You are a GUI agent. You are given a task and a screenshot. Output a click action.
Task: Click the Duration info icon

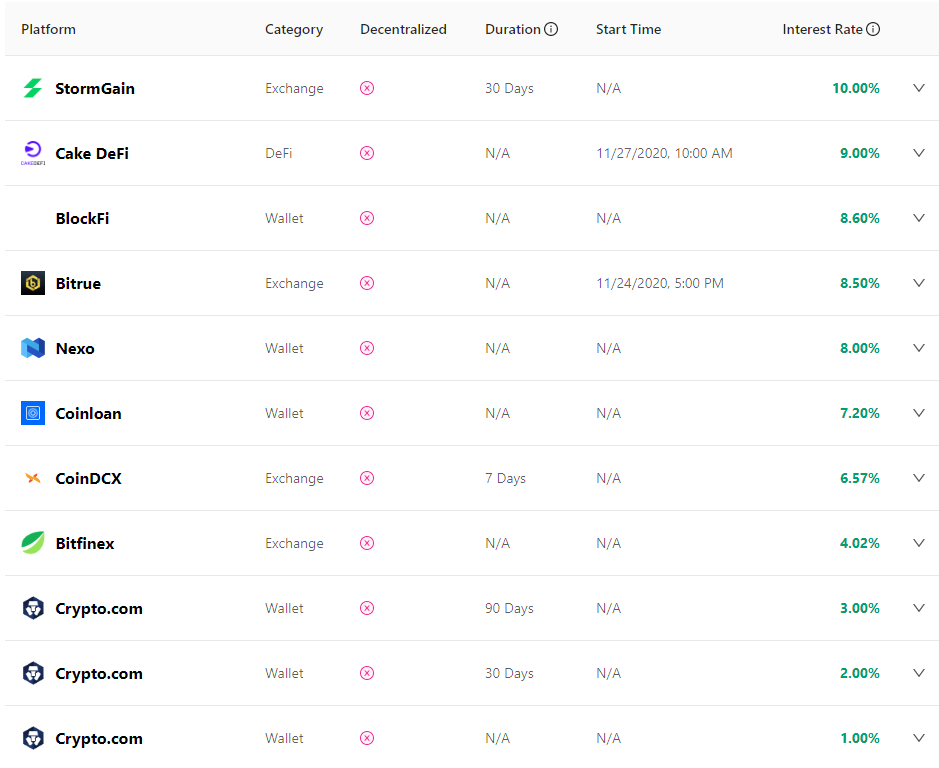(x=551, y=29)
